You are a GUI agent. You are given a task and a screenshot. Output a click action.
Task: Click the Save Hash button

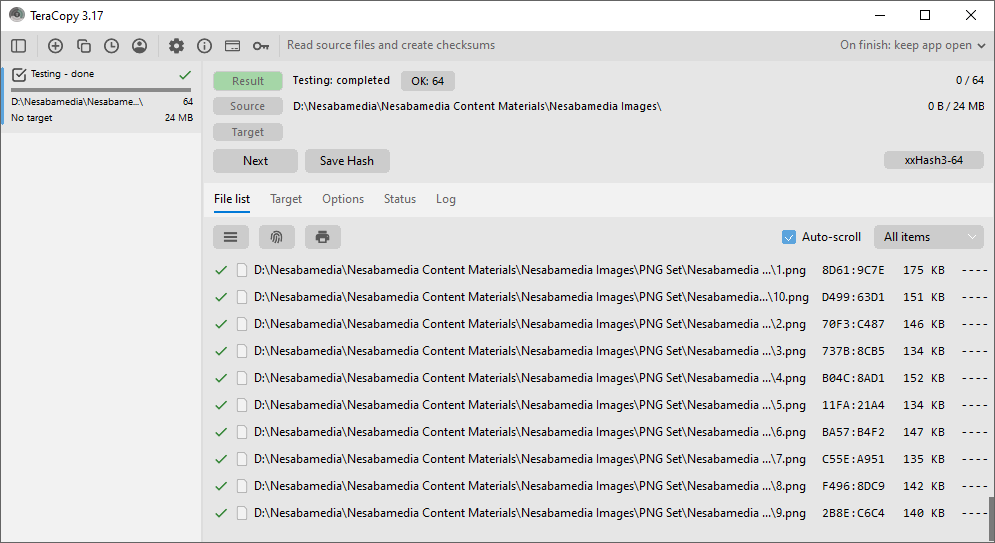pos(346,161)
